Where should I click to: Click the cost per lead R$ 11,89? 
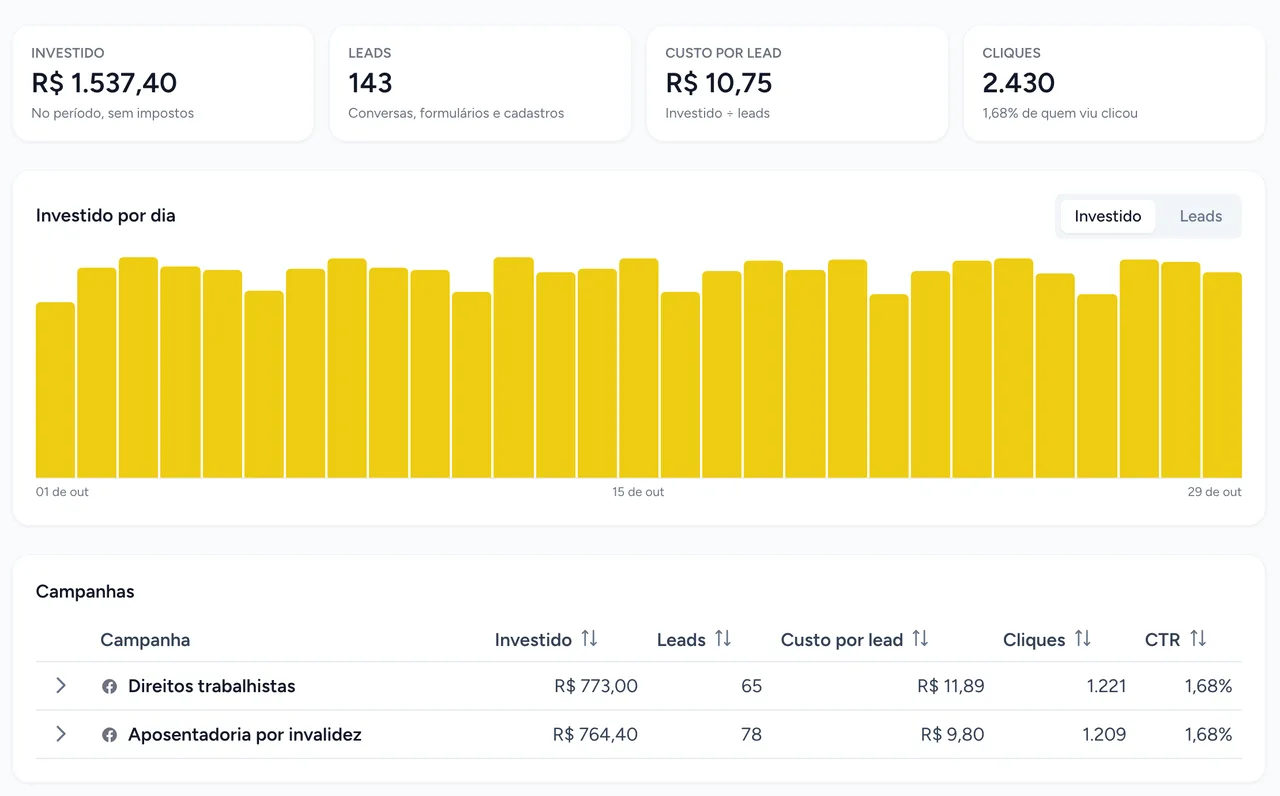[x=951, y=686]
